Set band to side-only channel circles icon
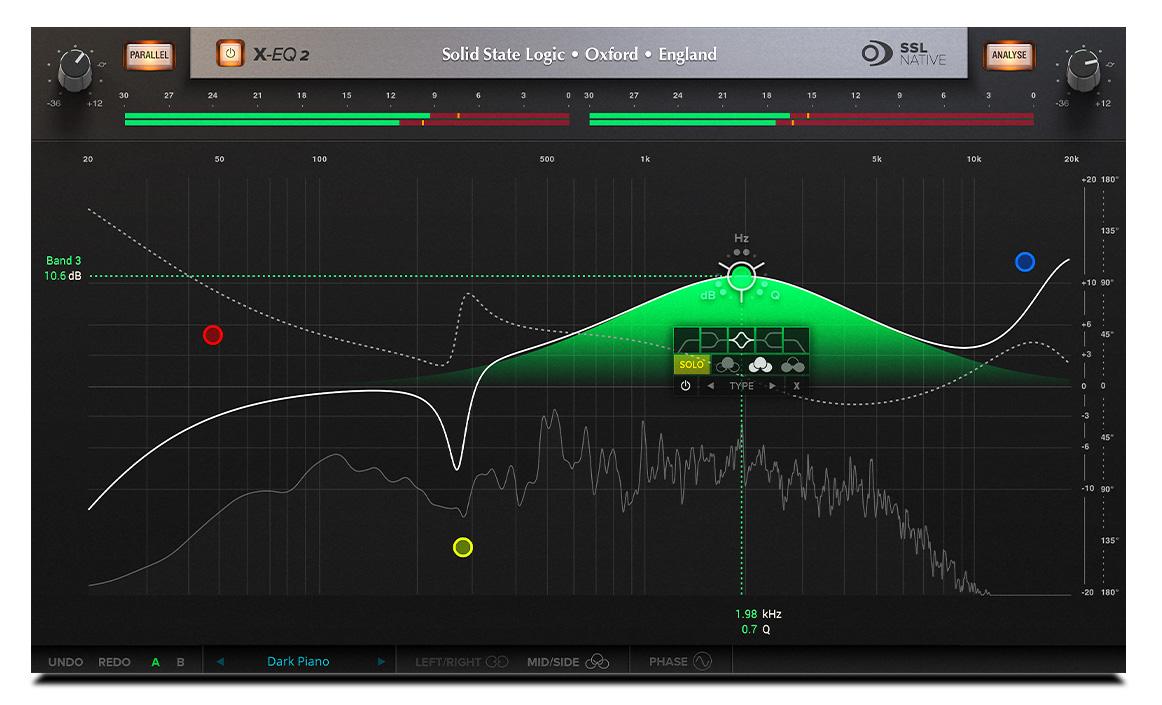 (793, 365)
